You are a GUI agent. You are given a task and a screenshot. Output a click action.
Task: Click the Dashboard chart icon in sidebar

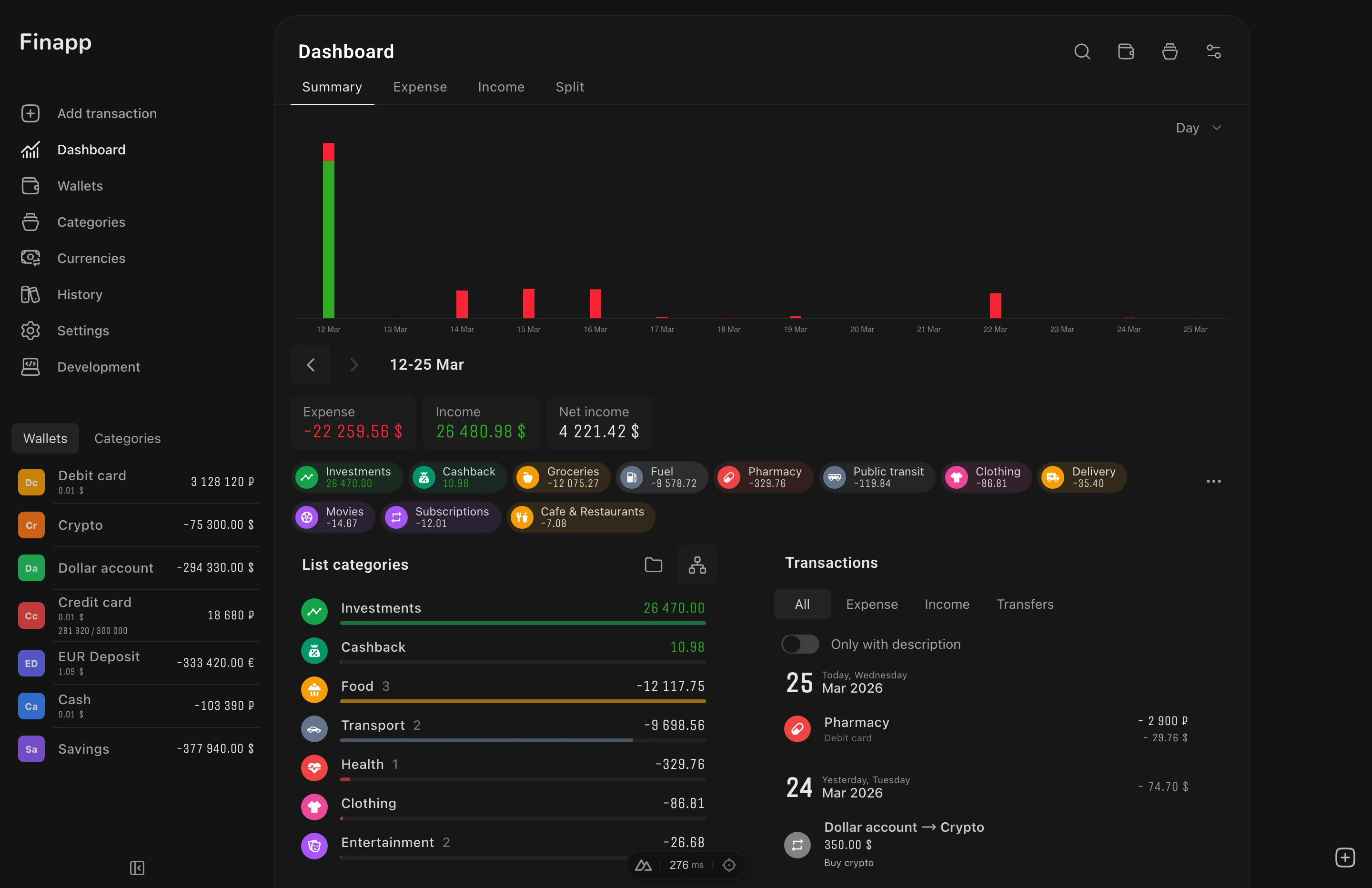[x=30, y=150]
